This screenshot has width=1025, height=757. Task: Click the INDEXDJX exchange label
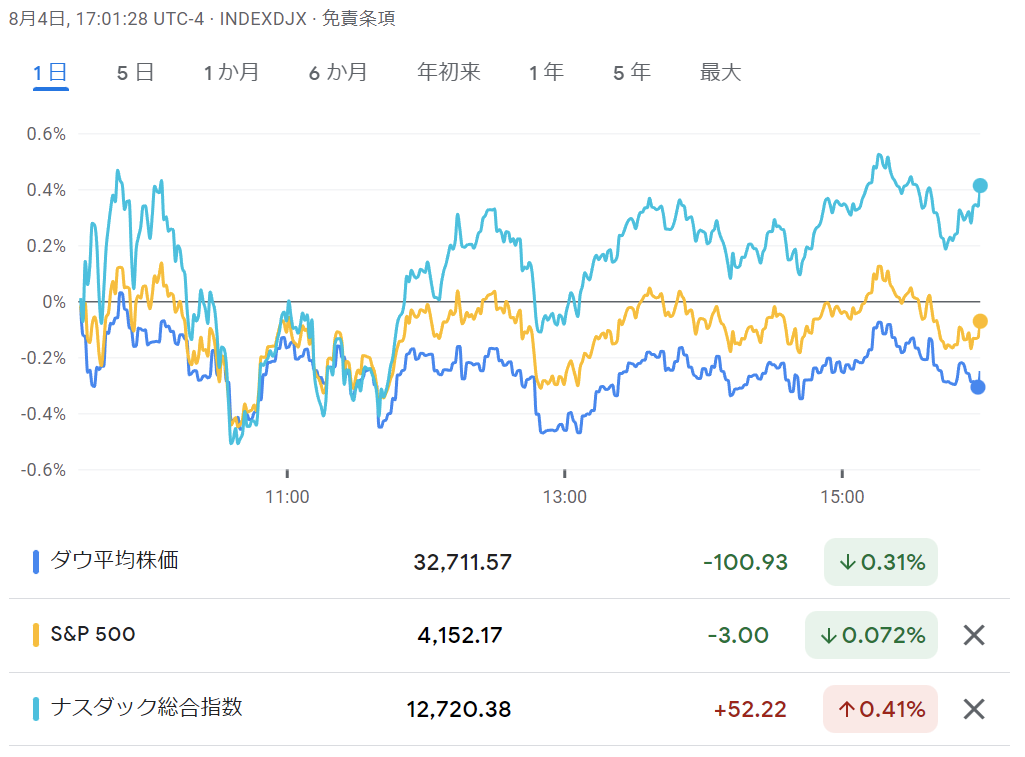pos(263,18)
